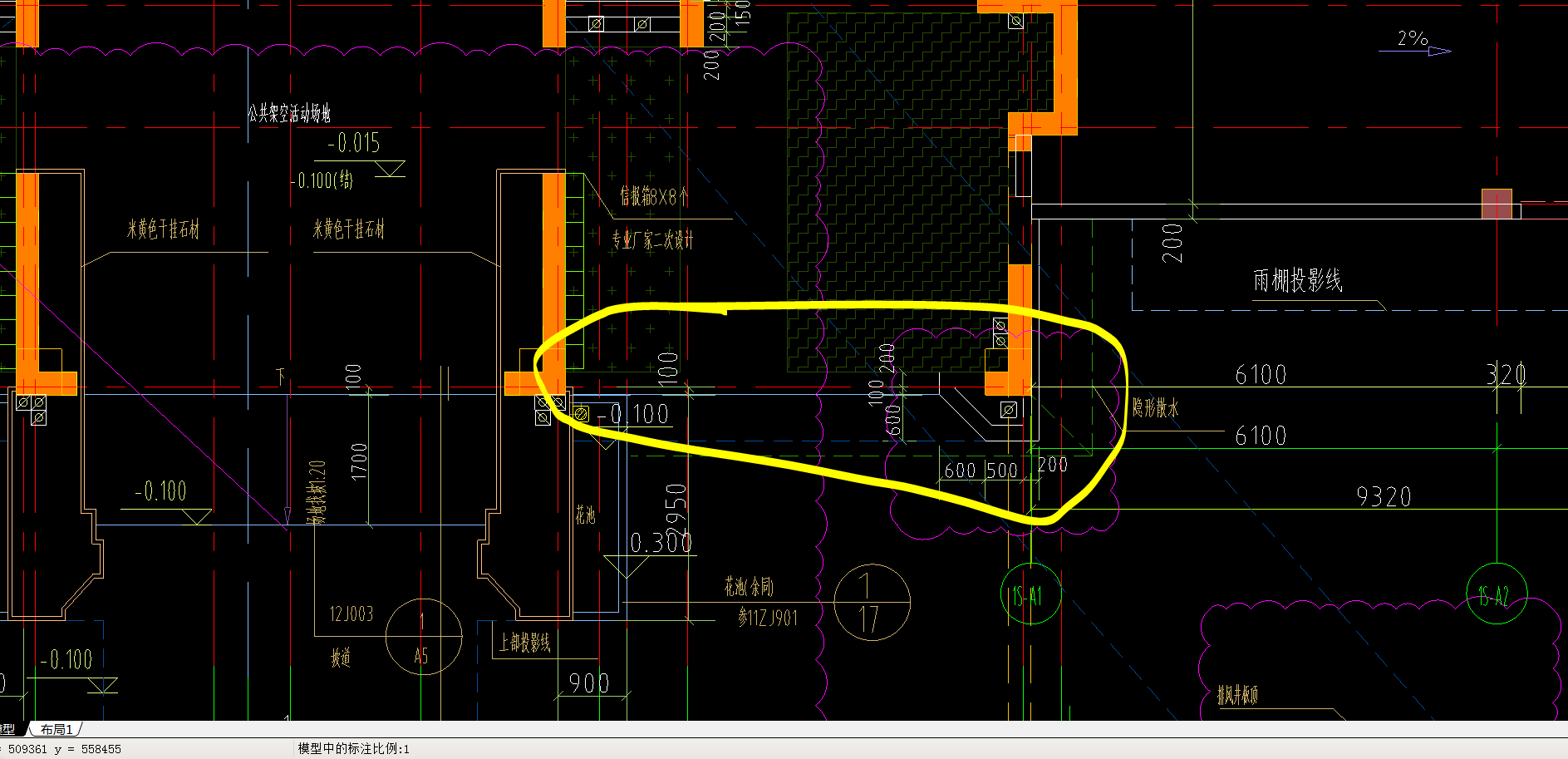Select the 公共架空活动场地 room label

pyautogui.click(x=288, y=113)
